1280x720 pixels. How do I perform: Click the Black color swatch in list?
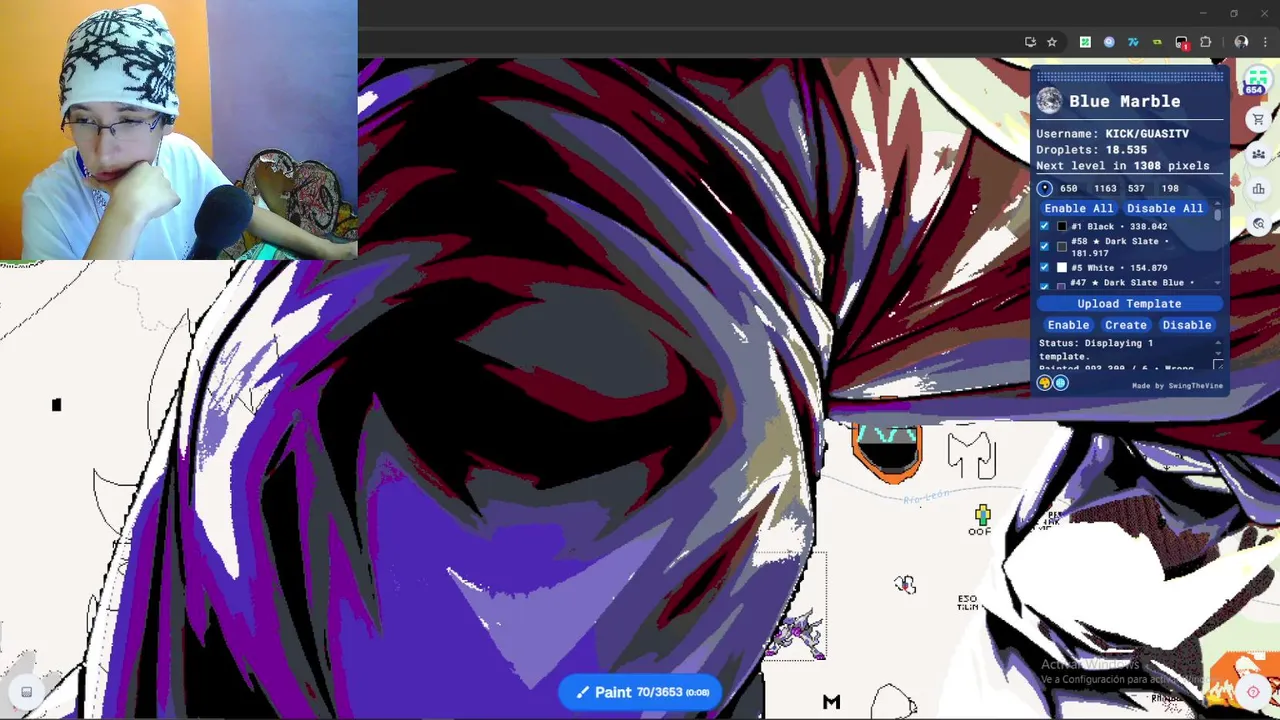(1062, 226)
